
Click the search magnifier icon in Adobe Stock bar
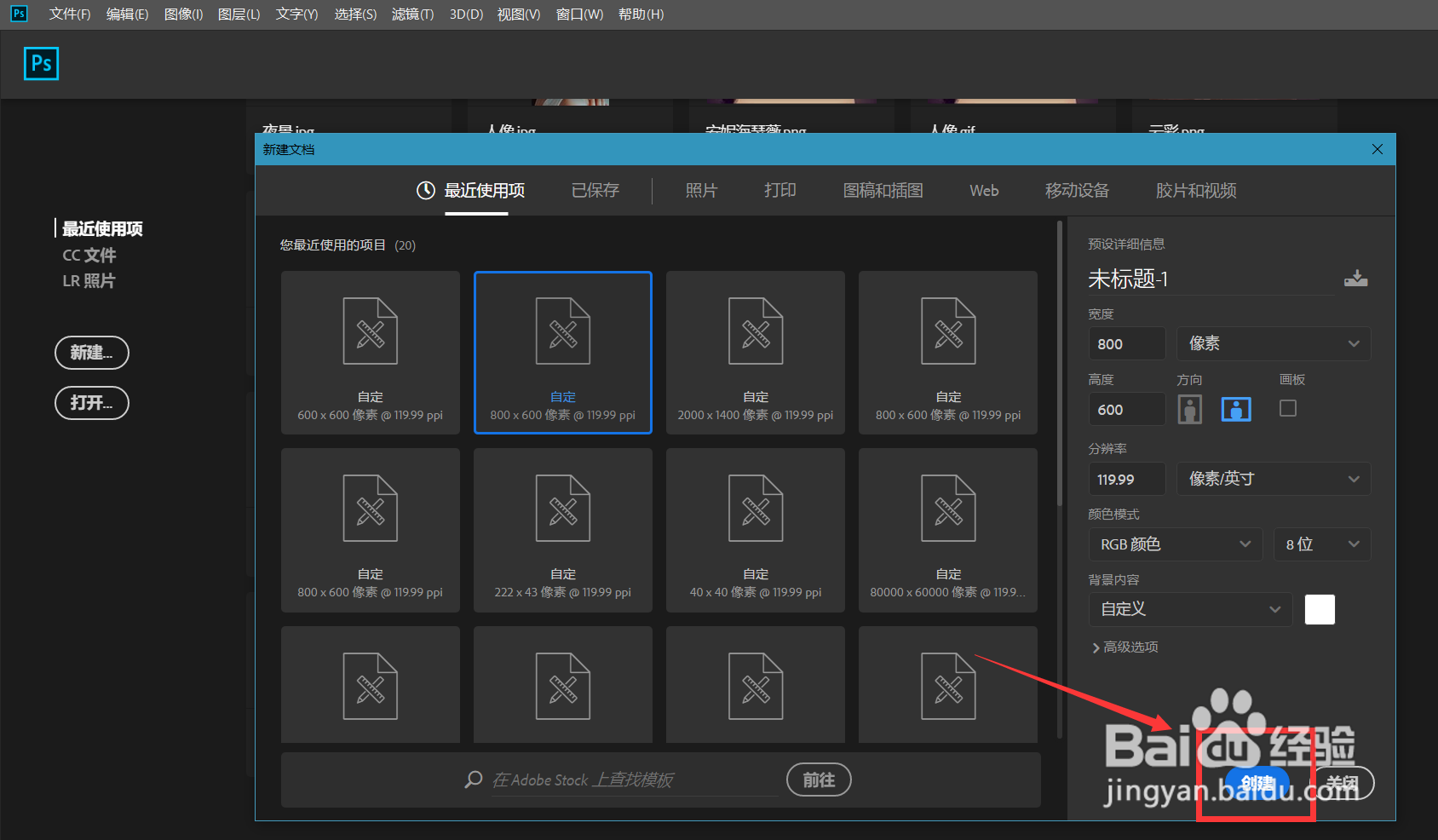474,780
